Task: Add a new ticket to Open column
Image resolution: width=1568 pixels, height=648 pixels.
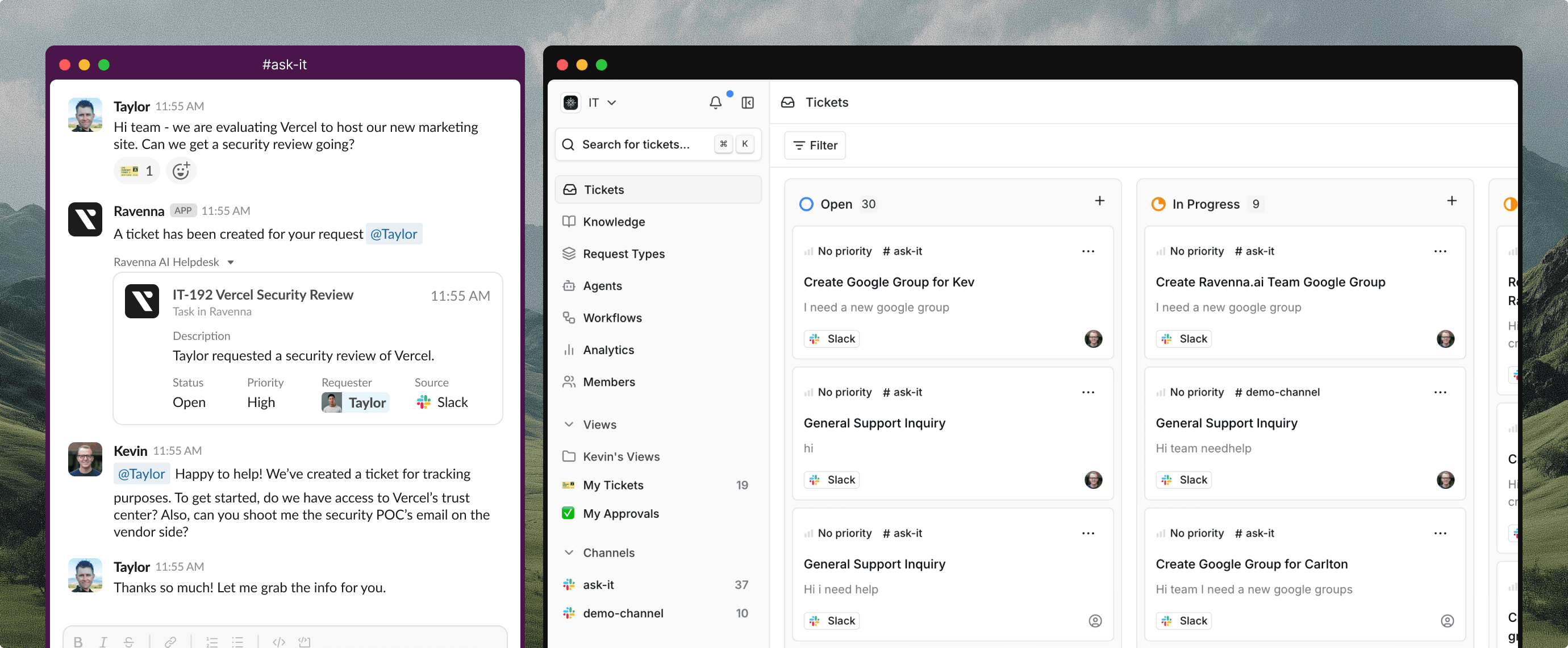Action: point(1099,201)
